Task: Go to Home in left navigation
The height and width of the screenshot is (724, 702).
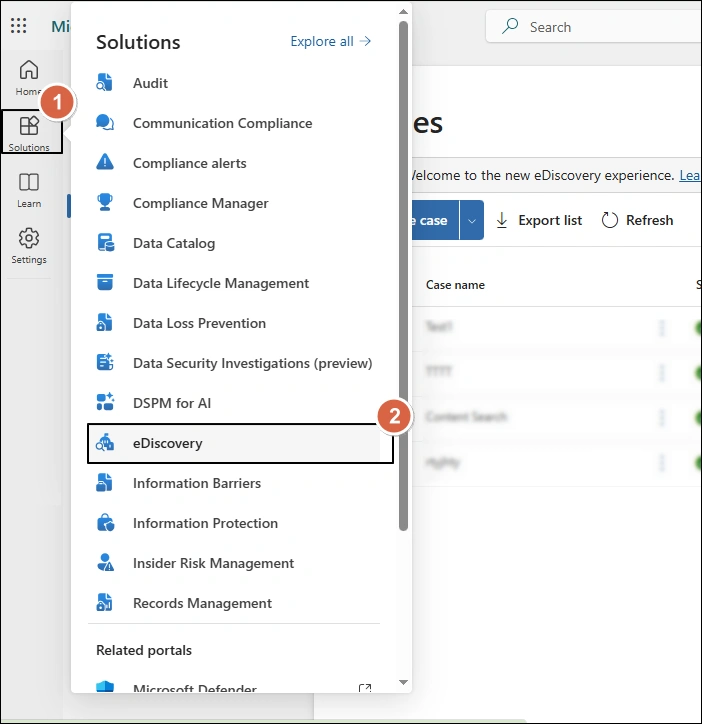Action: (x=29, y=78)
